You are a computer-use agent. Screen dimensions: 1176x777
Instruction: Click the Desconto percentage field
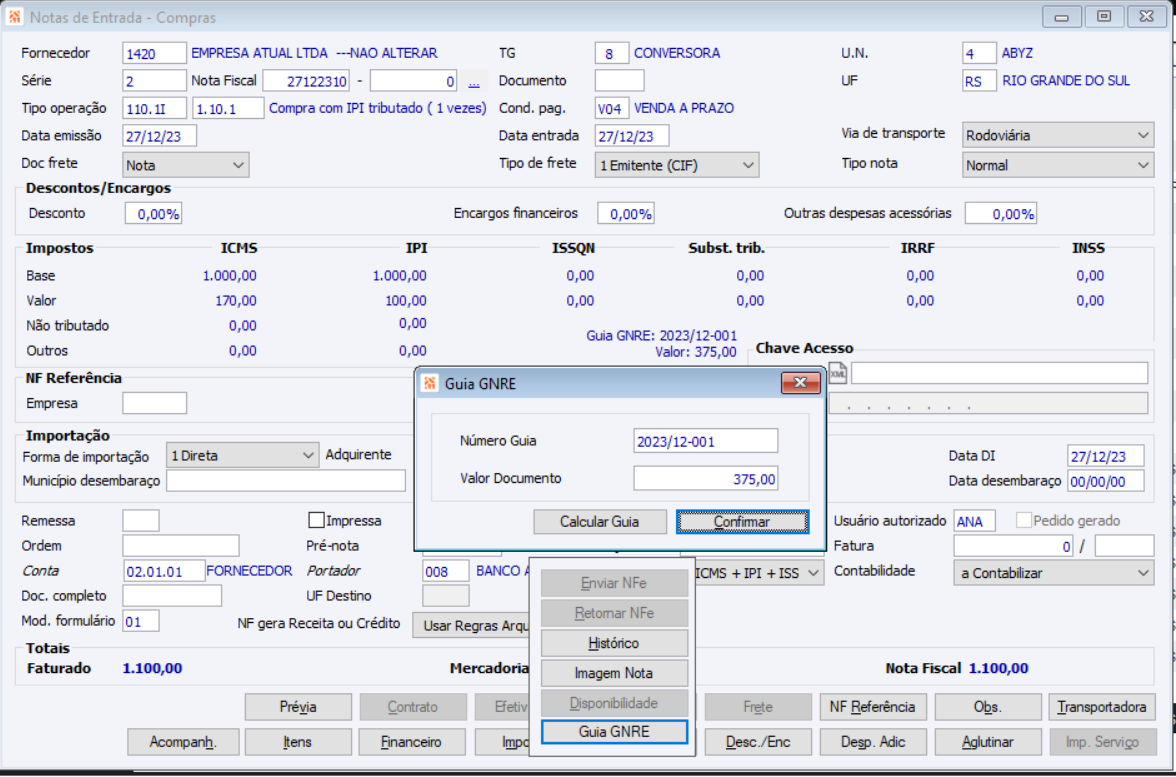[154, 214]
